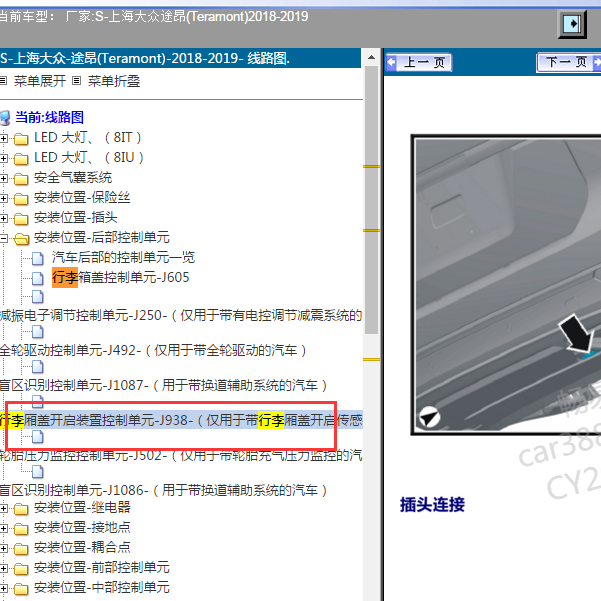Click the 当前:线路图 computer icon

(x=5, y=118)
